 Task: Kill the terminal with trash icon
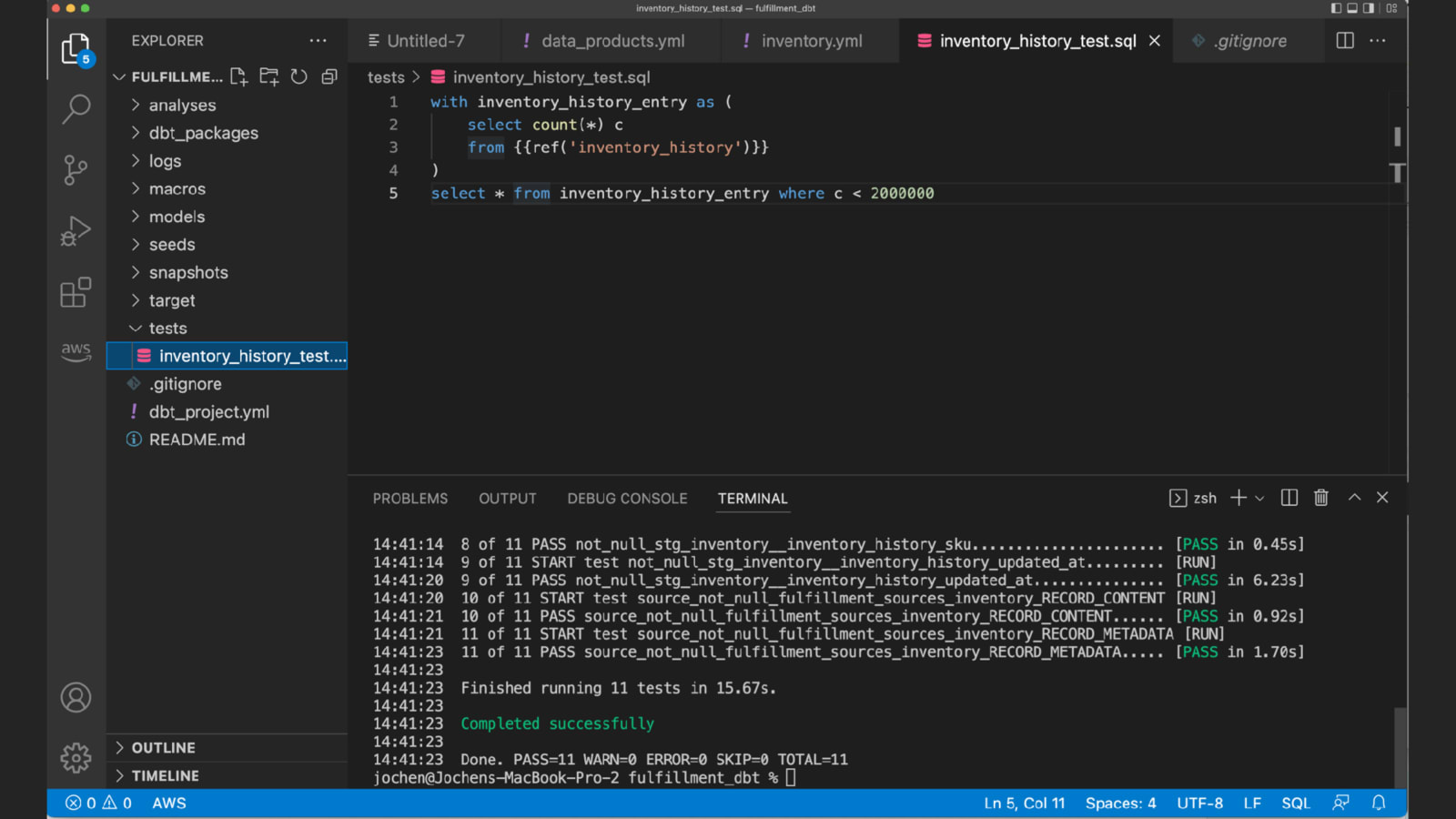1321,498
